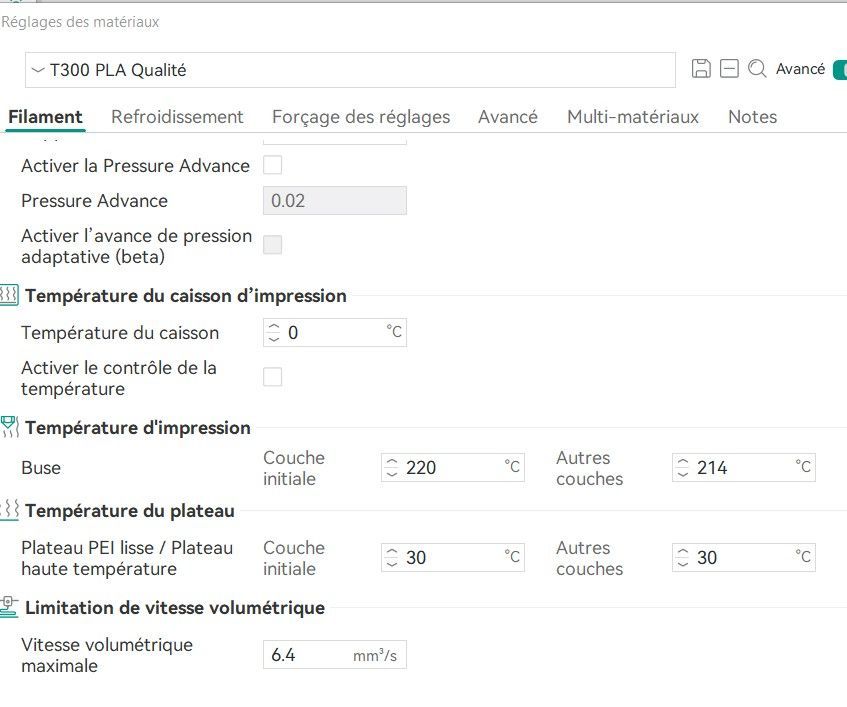
Task: Click the delete preset minus icon
Action: (729, 69)
